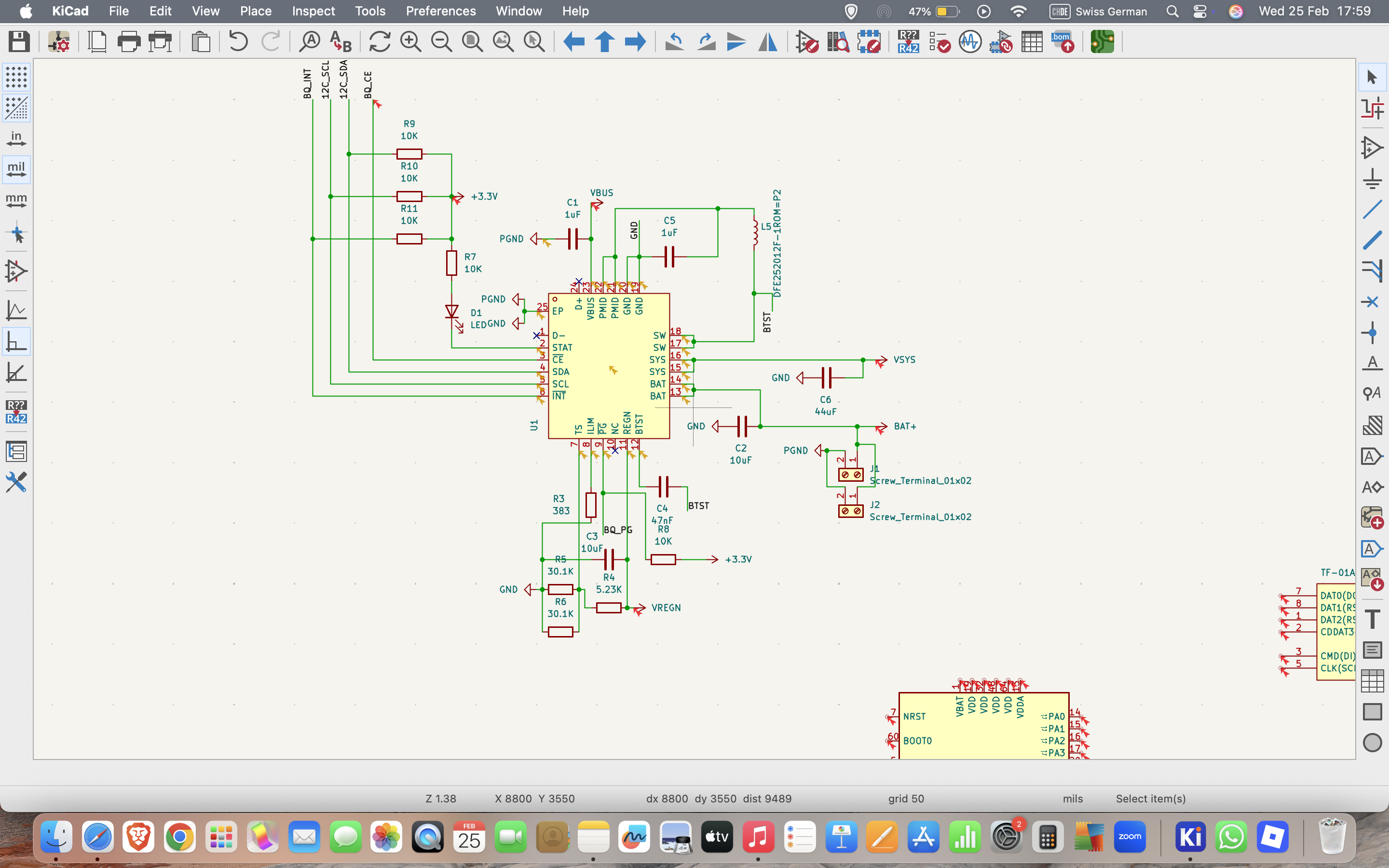The image size is (1389, 868).
Task: Select the junction placement tool
Action: coord(1372,333)
